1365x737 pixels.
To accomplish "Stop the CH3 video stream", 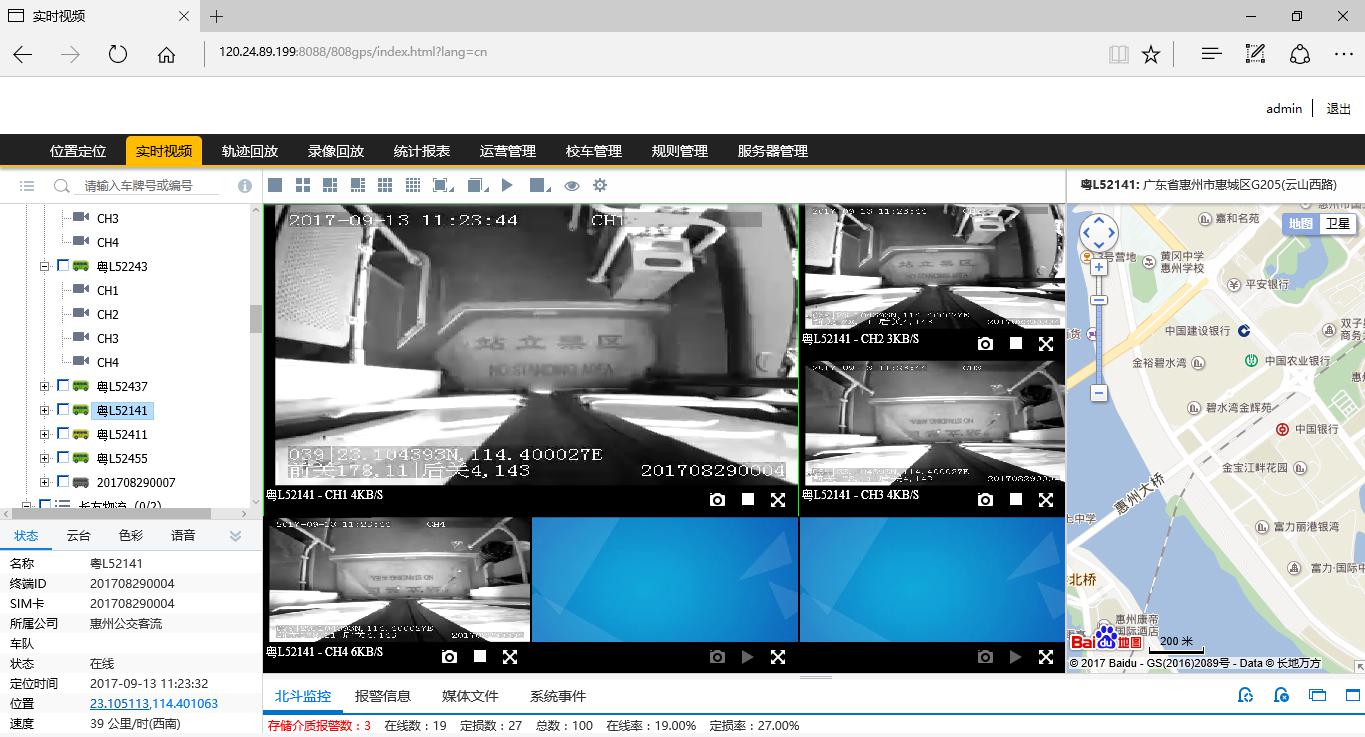I will pos(1016,500).
